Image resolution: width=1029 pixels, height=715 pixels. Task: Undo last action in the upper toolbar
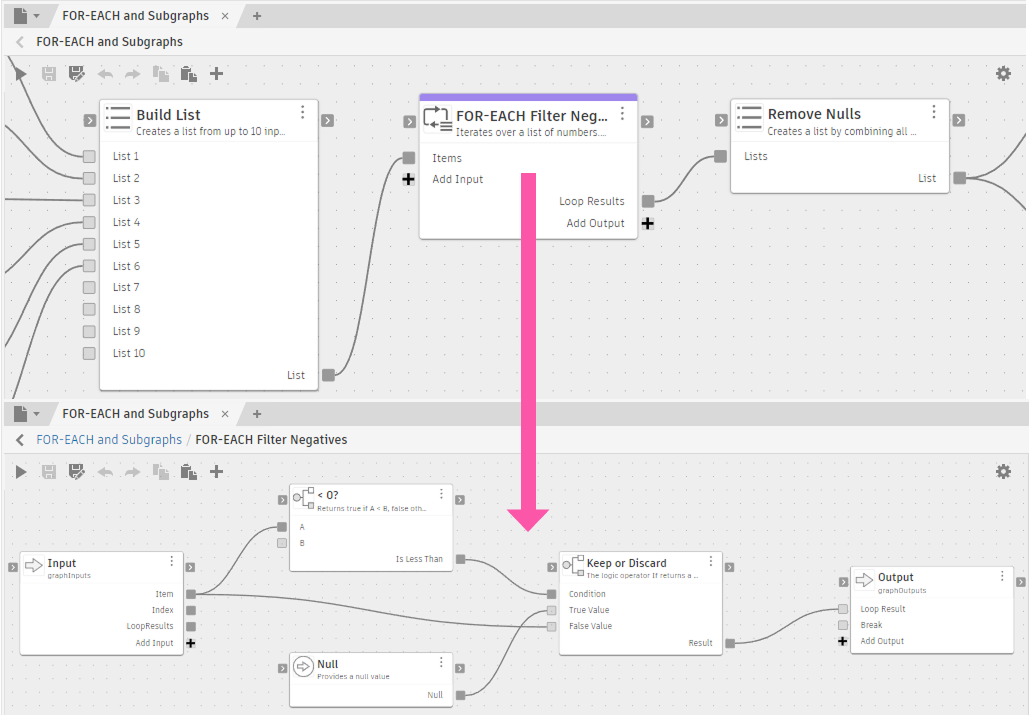(105, 74)
